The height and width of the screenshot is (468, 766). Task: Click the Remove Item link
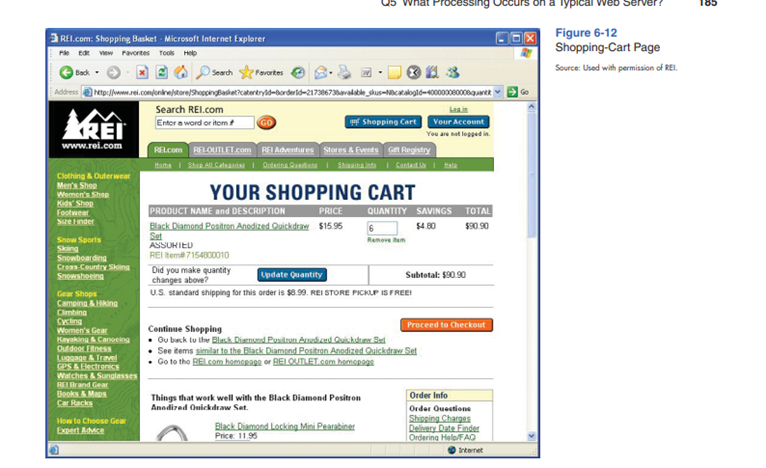pyautogui.click(x=386, y=240)
